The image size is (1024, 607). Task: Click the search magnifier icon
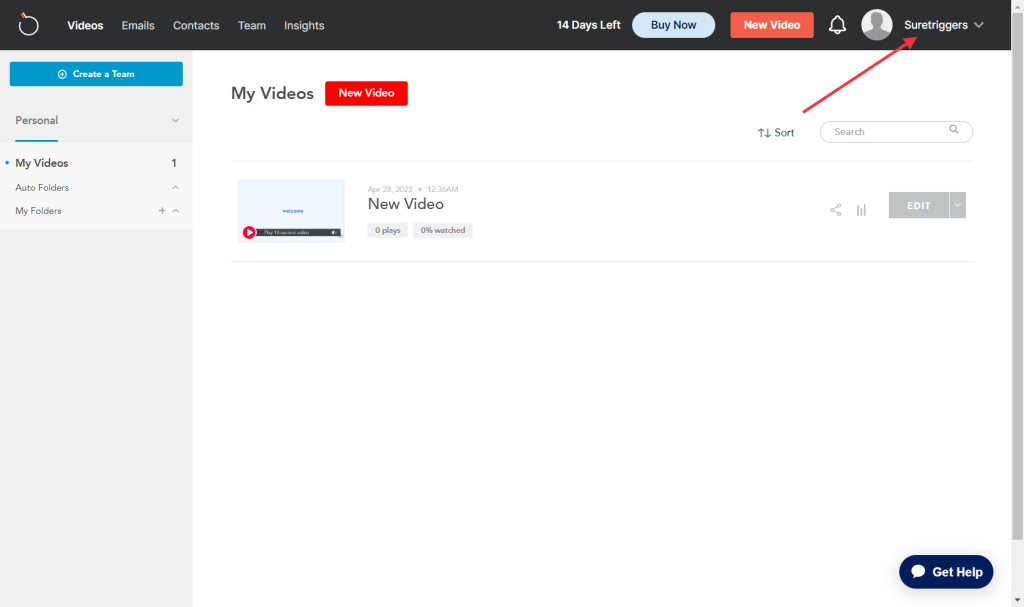[x=954, y=130]
